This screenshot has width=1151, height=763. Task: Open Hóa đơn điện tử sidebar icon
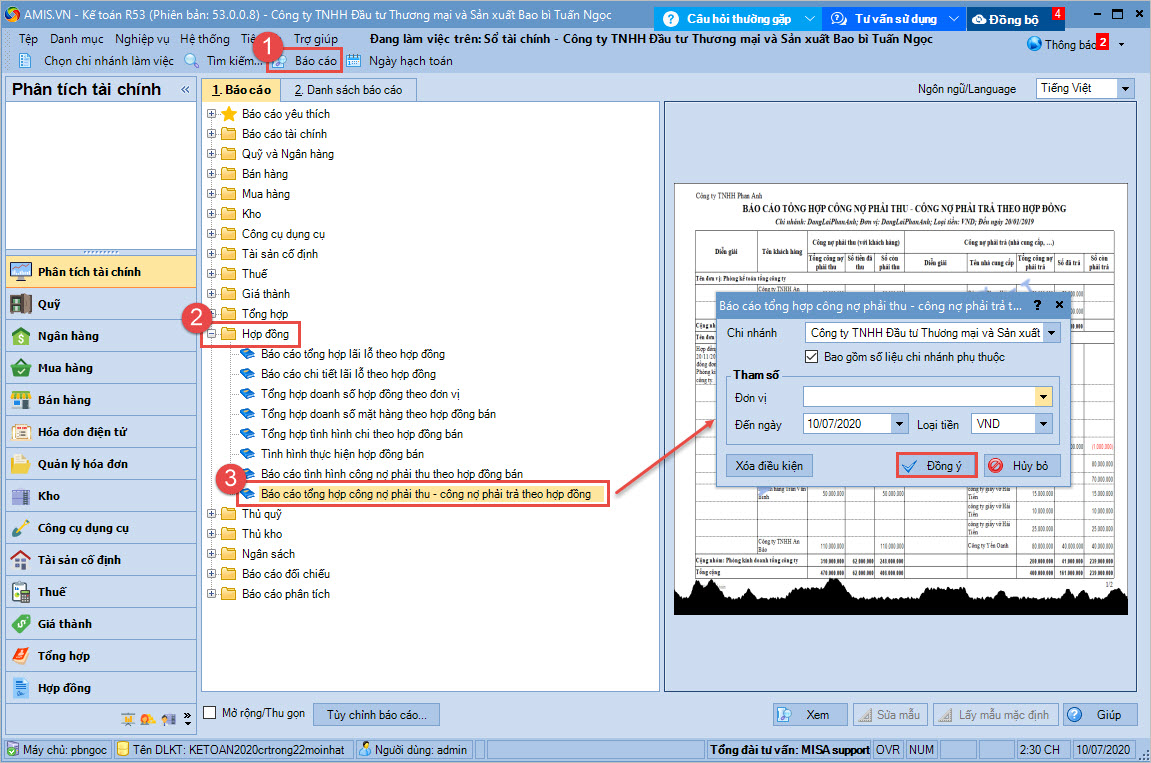pos(20,432)
